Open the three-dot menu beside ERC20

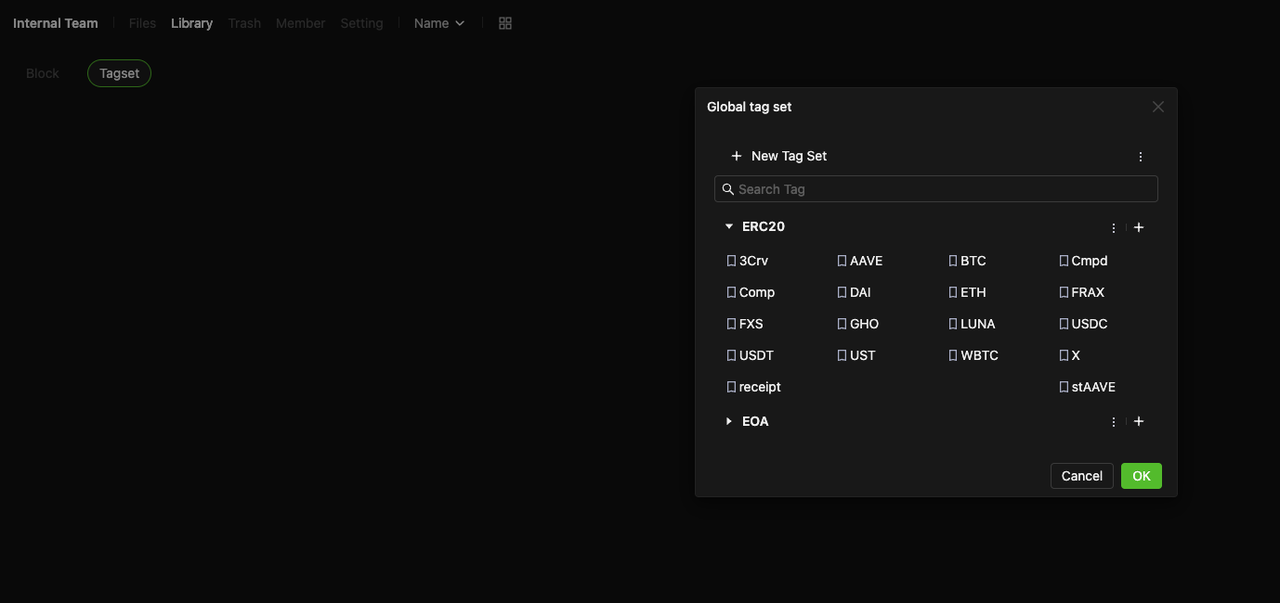click(x=1113, y=228)
